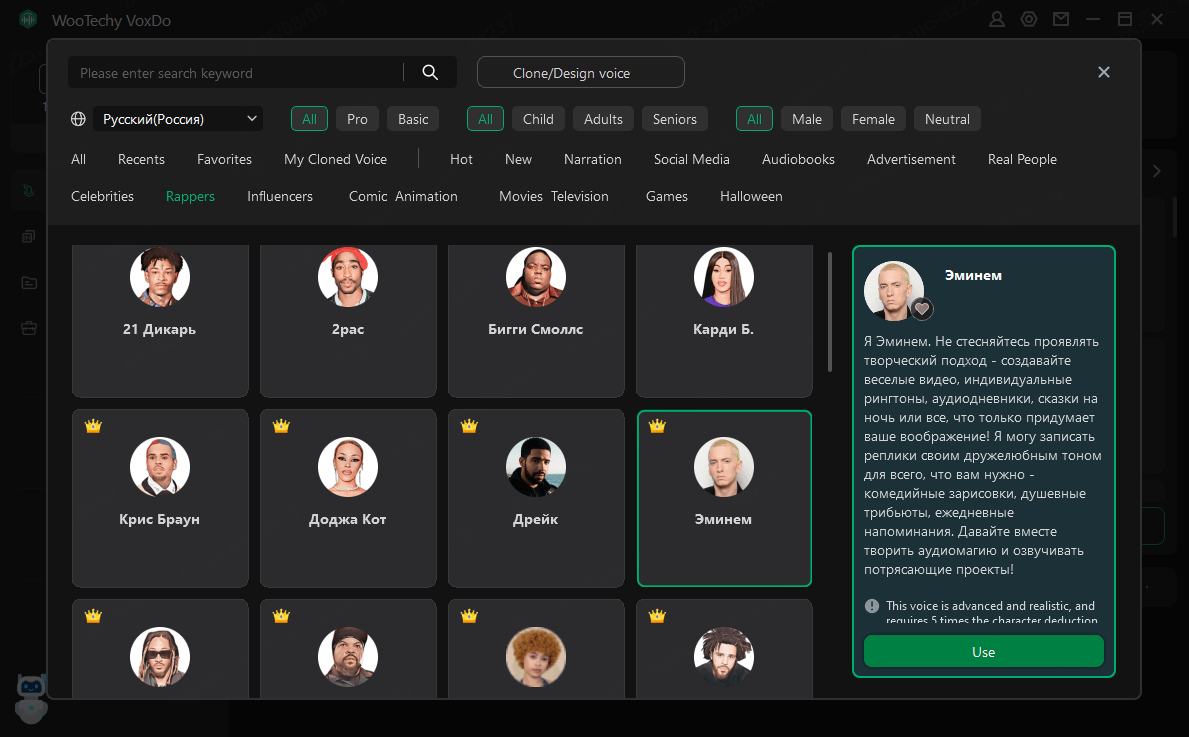Filter voices by Female gender
This screenshot has width=1189, height=737.
tap(874, 119)
